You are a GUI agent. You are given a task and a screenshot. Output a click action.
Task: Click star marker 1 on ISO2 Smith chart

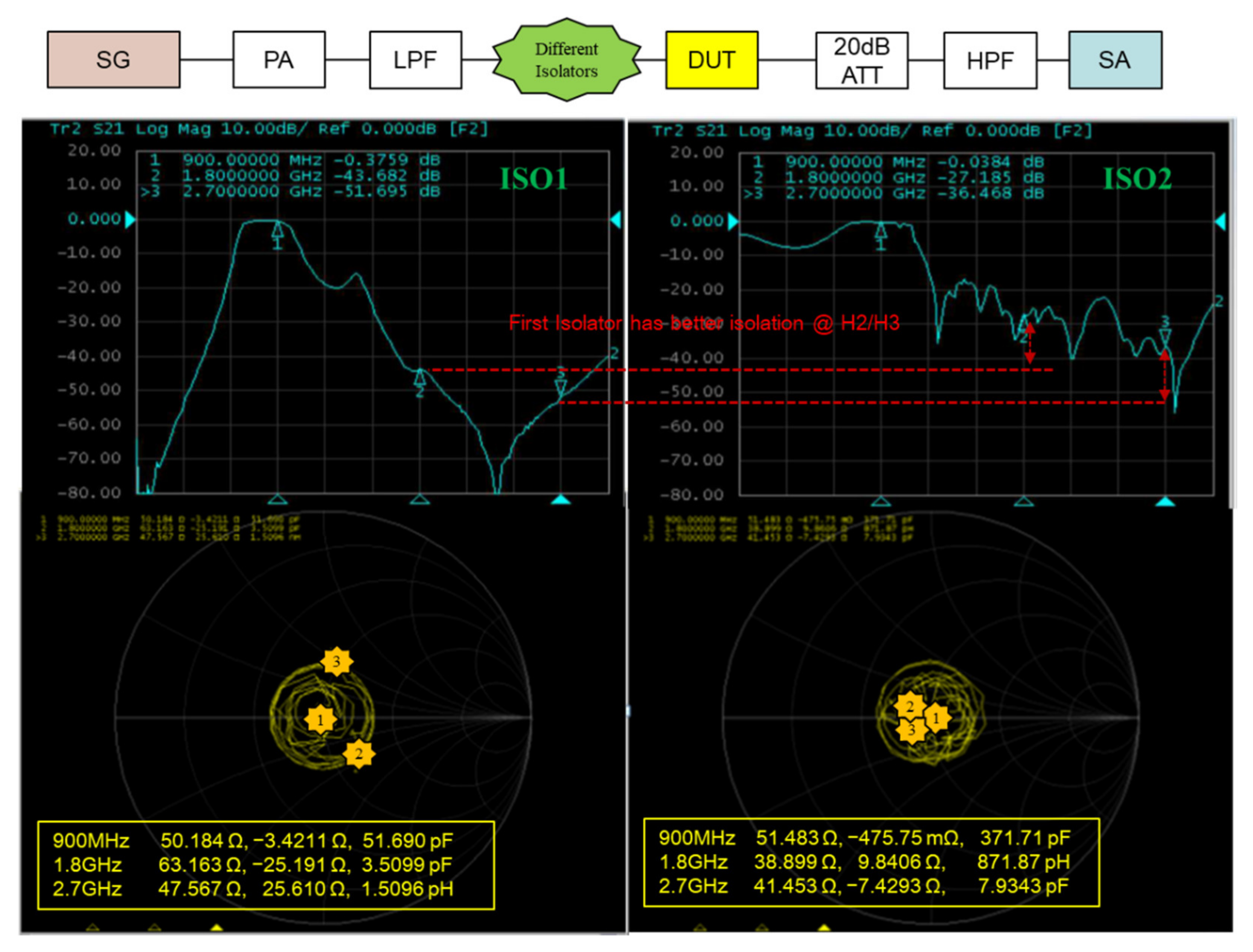tap(936, 718)
